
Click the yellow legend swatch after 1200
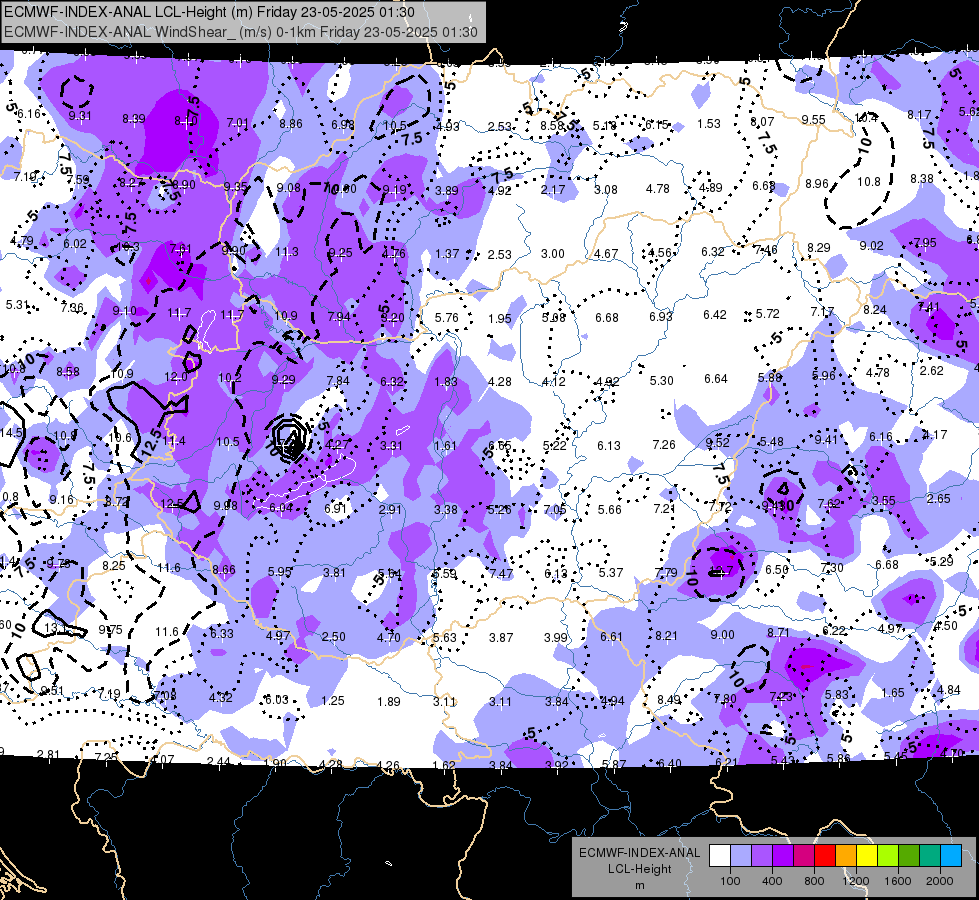pos(867,856)
